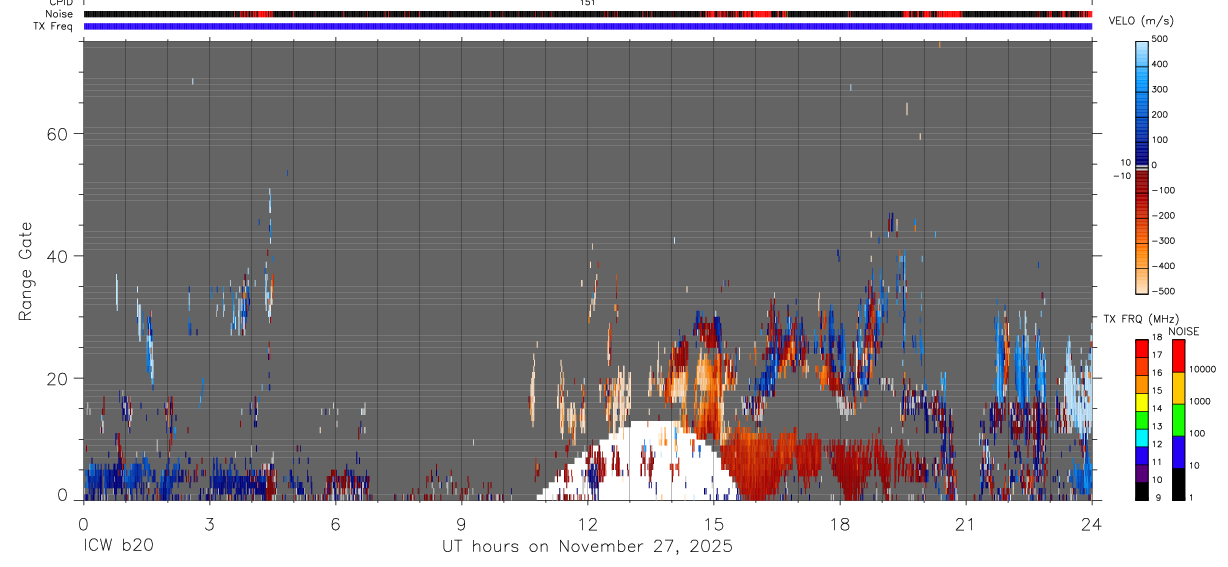Click the '151' CPID value at top

click(587, 3)
